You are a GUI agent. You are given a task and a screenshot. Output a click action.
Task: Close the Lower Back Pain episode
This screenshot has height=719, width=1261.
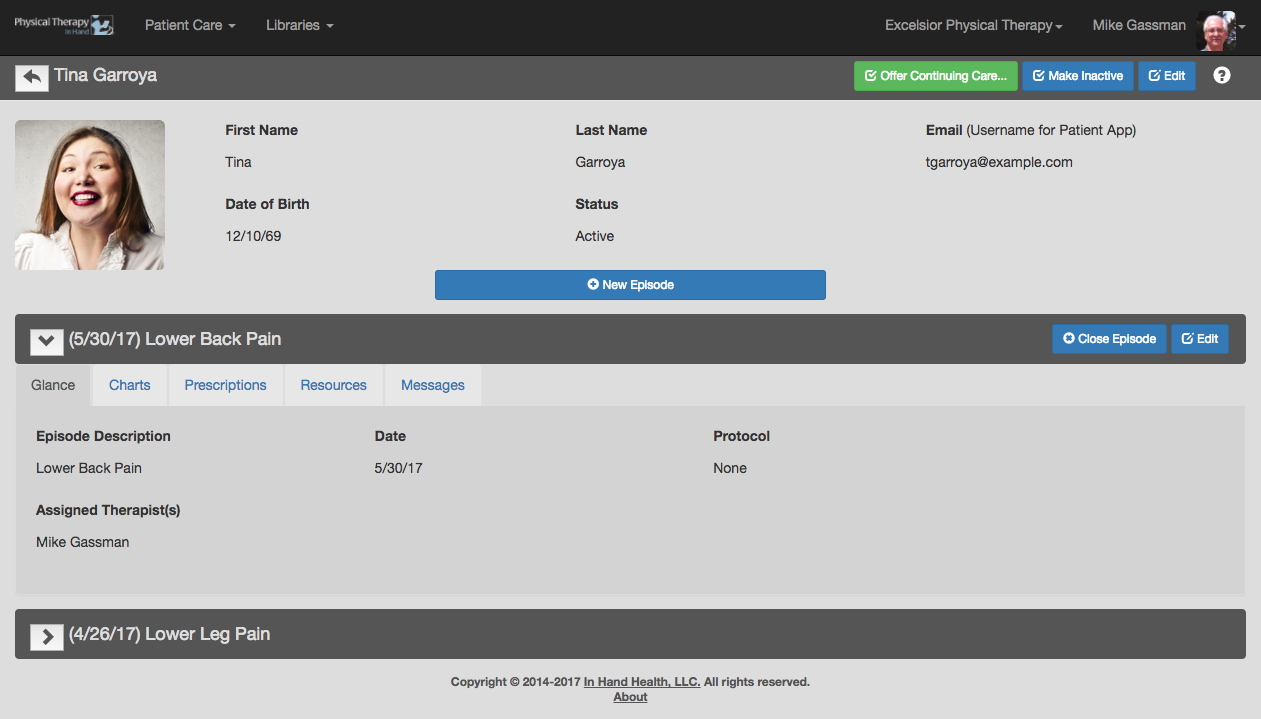[x=1109, y=339]
